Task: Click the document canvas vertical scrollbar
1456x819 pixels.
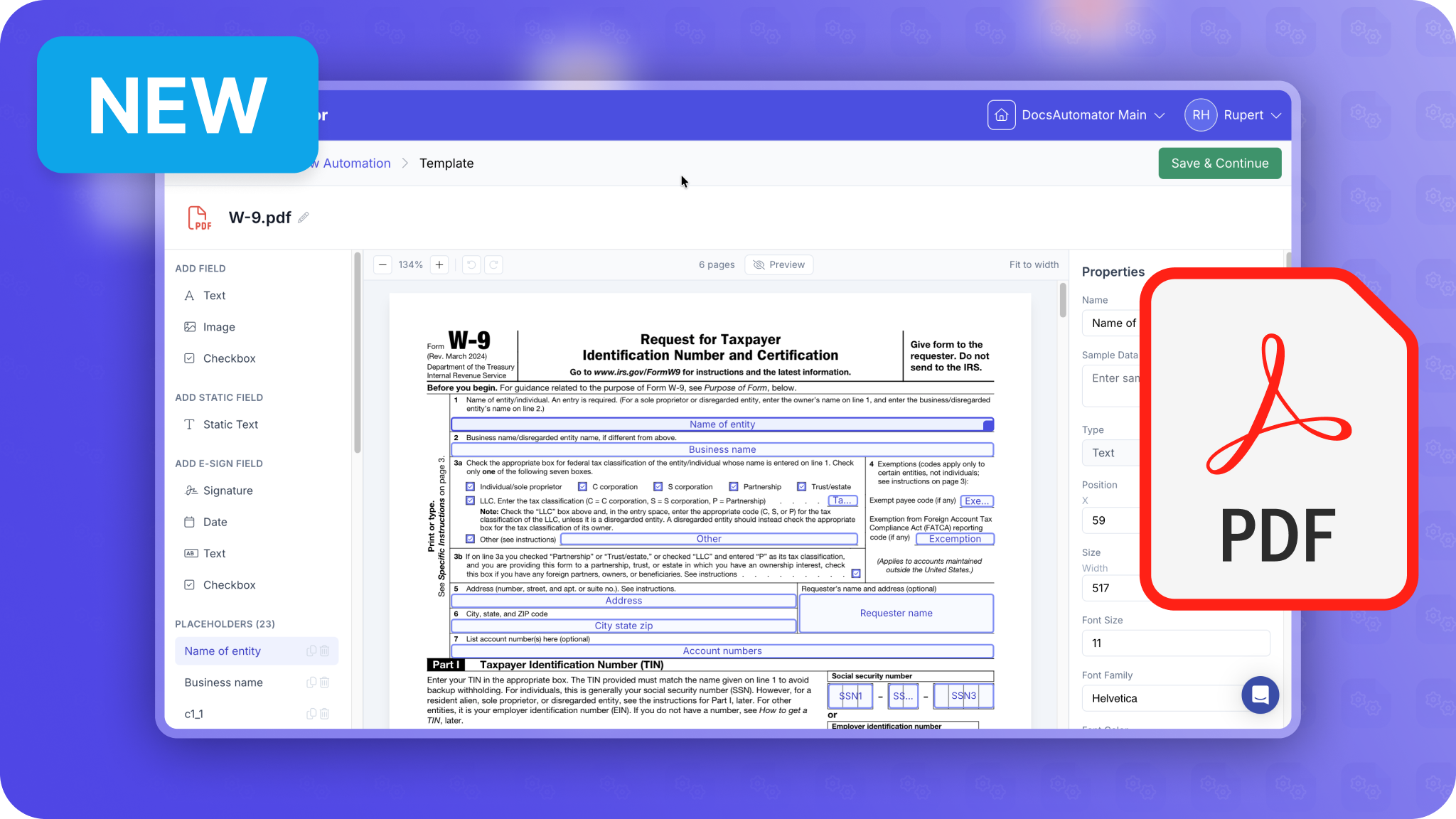Action: (x=1063, y=300)
